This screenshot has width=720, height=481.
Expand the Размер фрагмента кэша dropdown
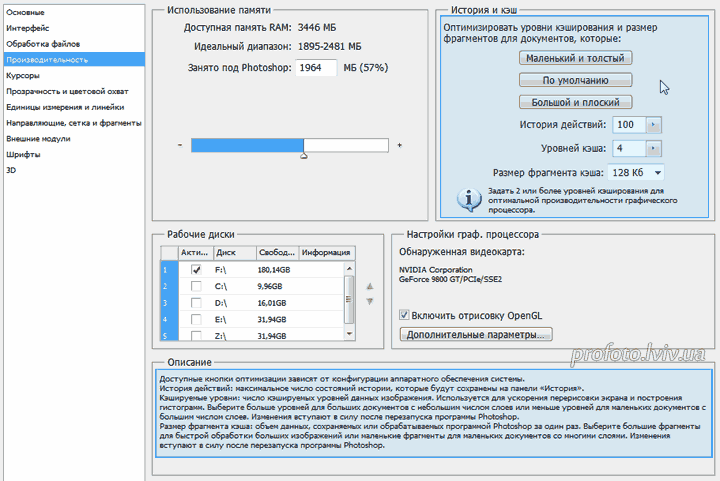[x=636, y=173]
